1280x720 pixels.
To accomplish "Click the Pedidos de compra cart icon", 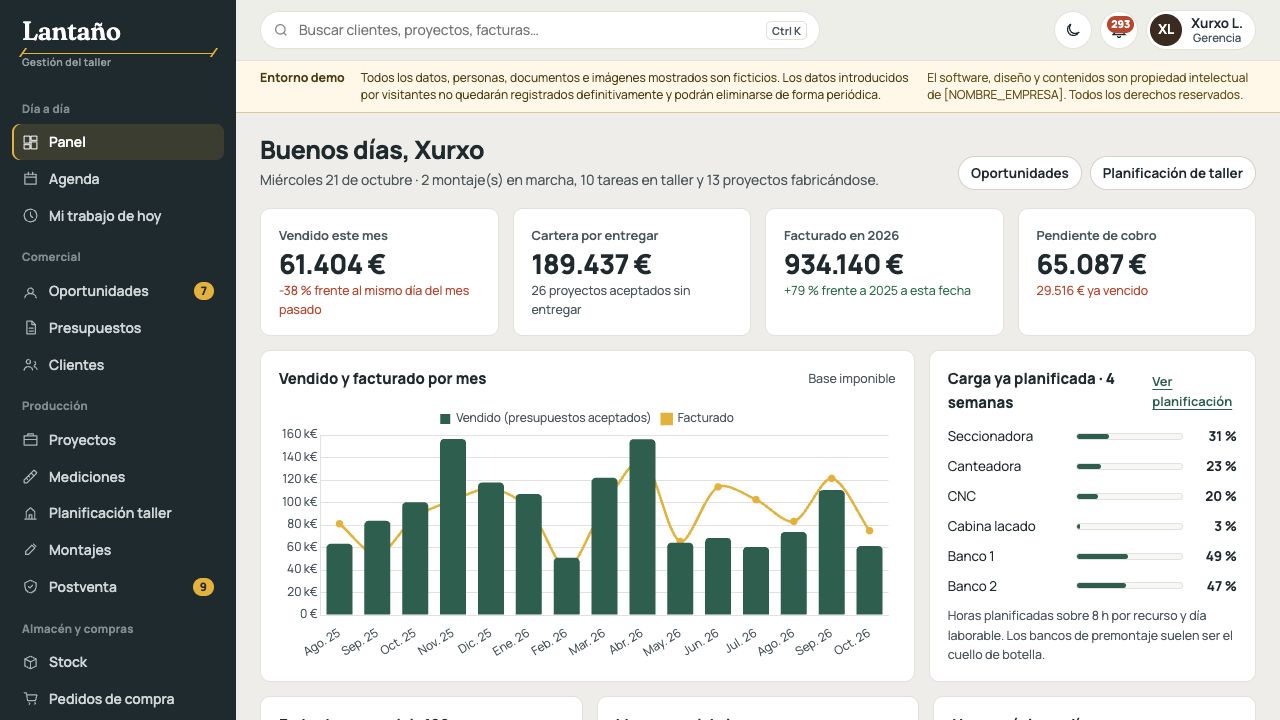I will (x=30, y=699).
